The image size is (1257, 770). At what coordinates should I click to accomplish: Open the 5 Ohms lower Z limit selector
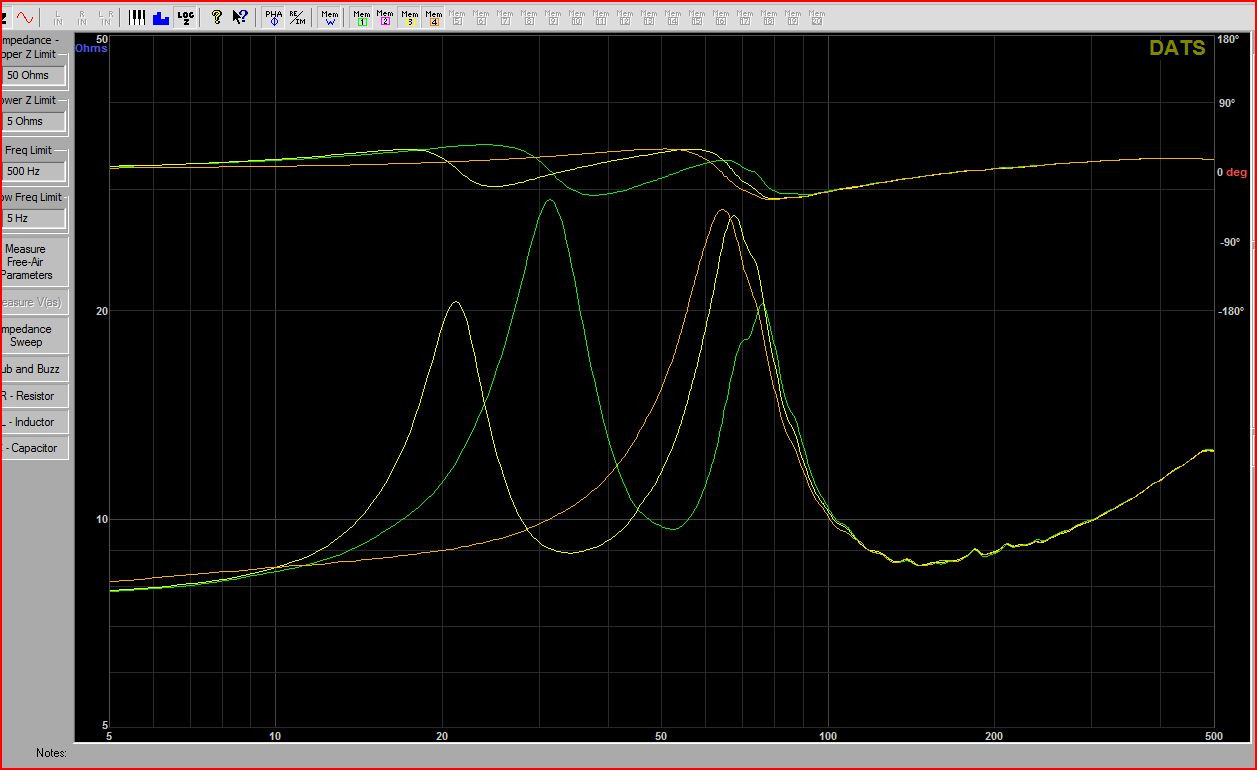point(33,121)
